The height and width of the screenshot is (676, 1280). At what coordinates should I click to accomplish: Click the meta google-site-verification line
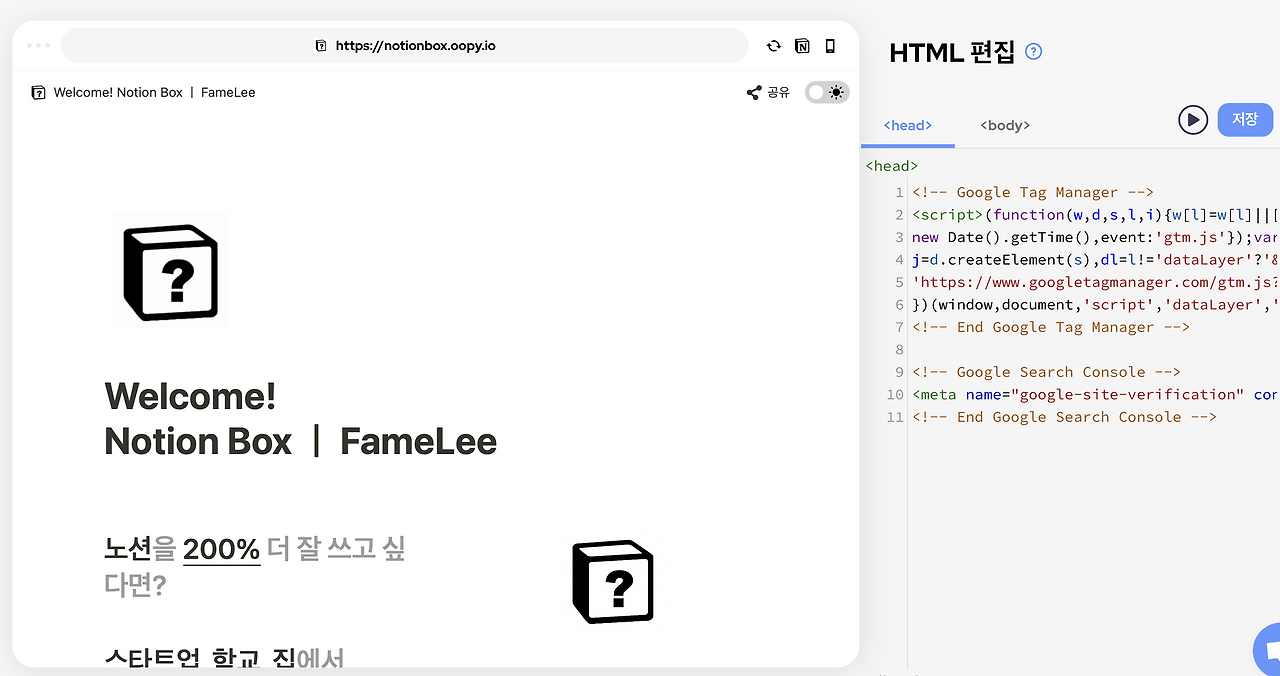pyautogui.click(x=1096, y=394)
